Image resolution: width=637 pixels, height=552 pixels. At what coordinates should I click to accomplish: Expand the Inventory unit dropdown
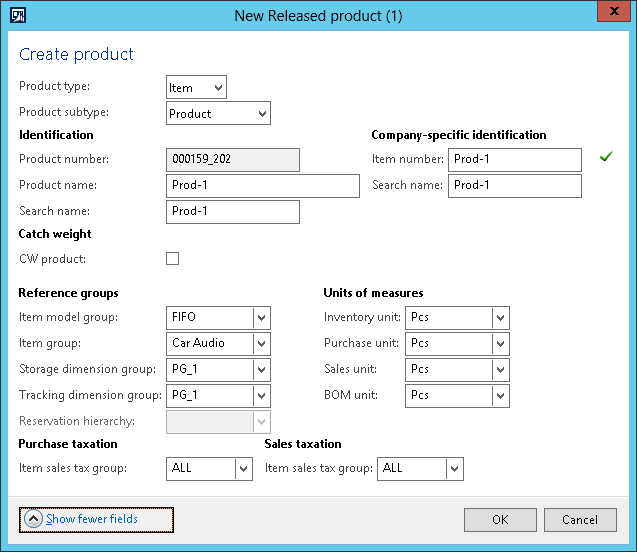tap(500, 318)
